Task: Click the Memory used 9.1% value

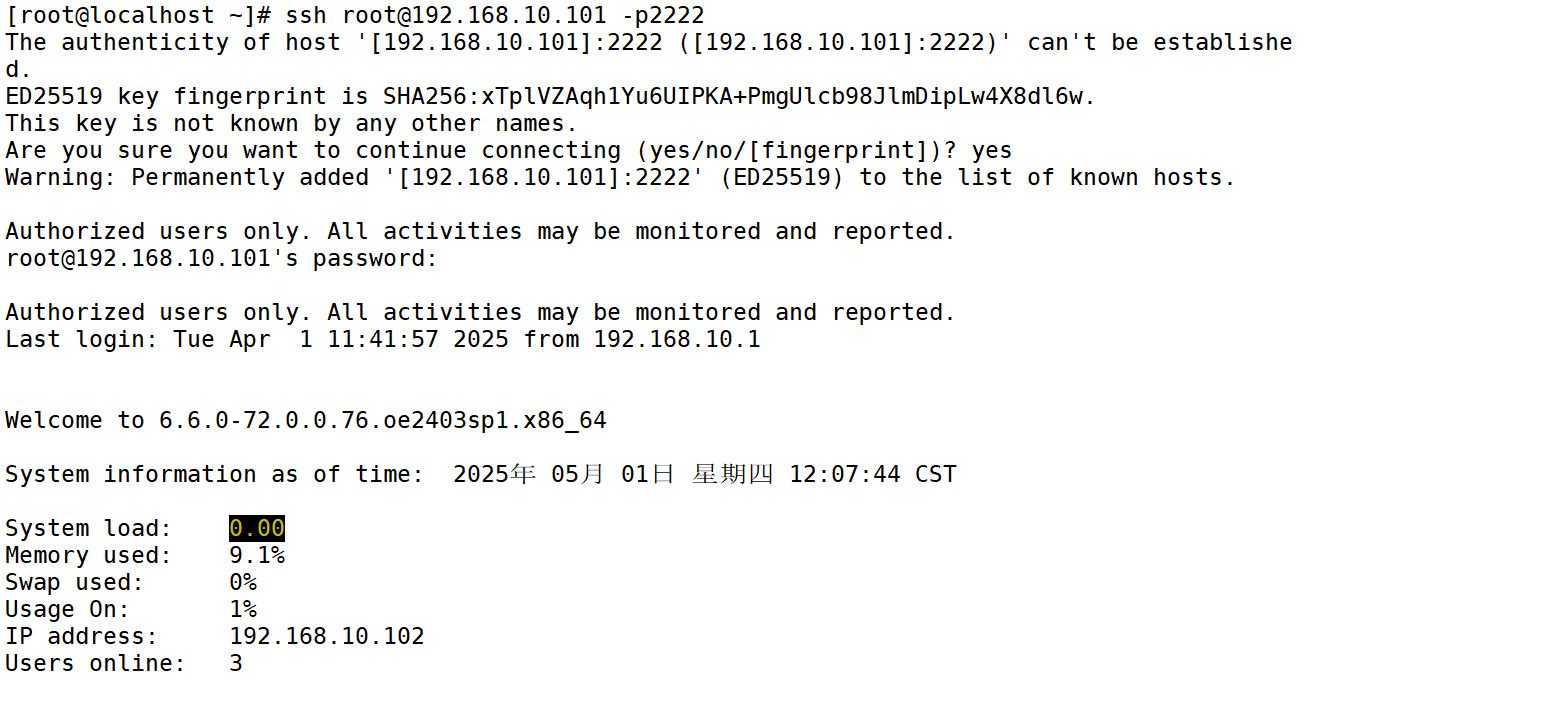Action: click(x=257, y=555)
